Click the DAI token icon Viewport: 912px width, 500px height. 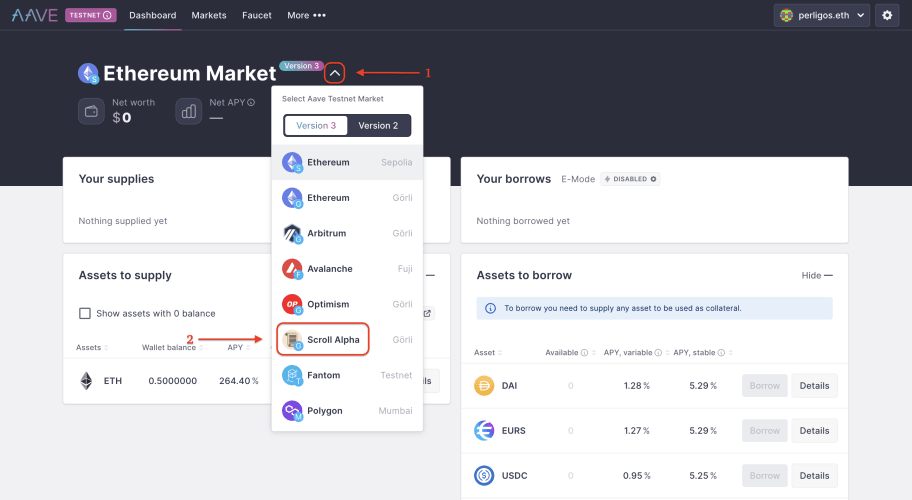point(484,385)
